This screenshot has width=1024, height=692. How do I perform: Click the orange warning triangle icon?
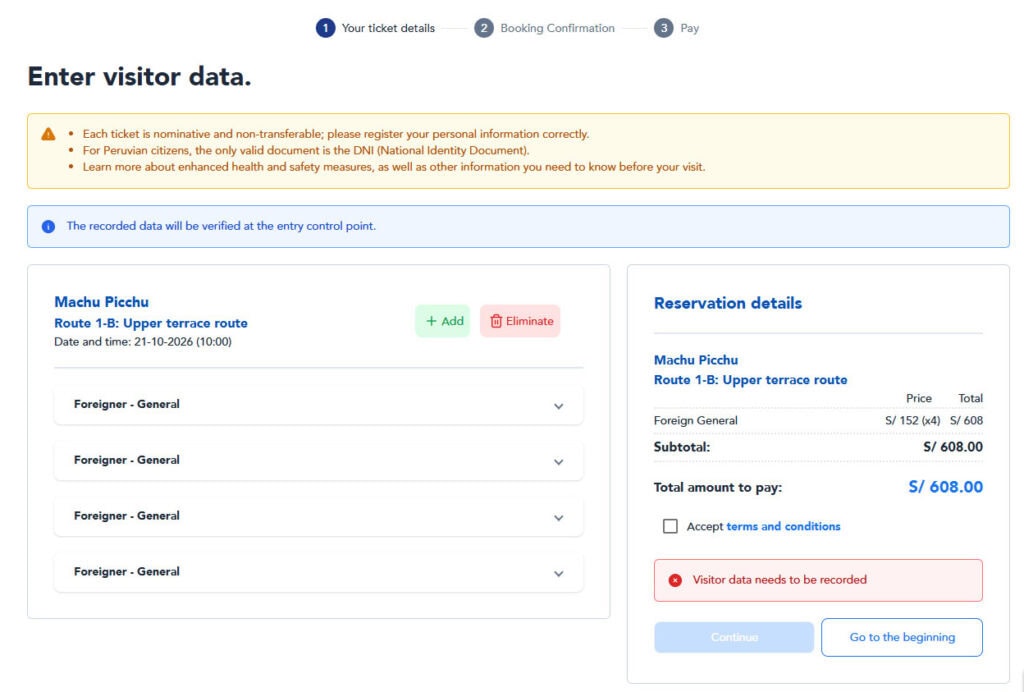[48, 134]
